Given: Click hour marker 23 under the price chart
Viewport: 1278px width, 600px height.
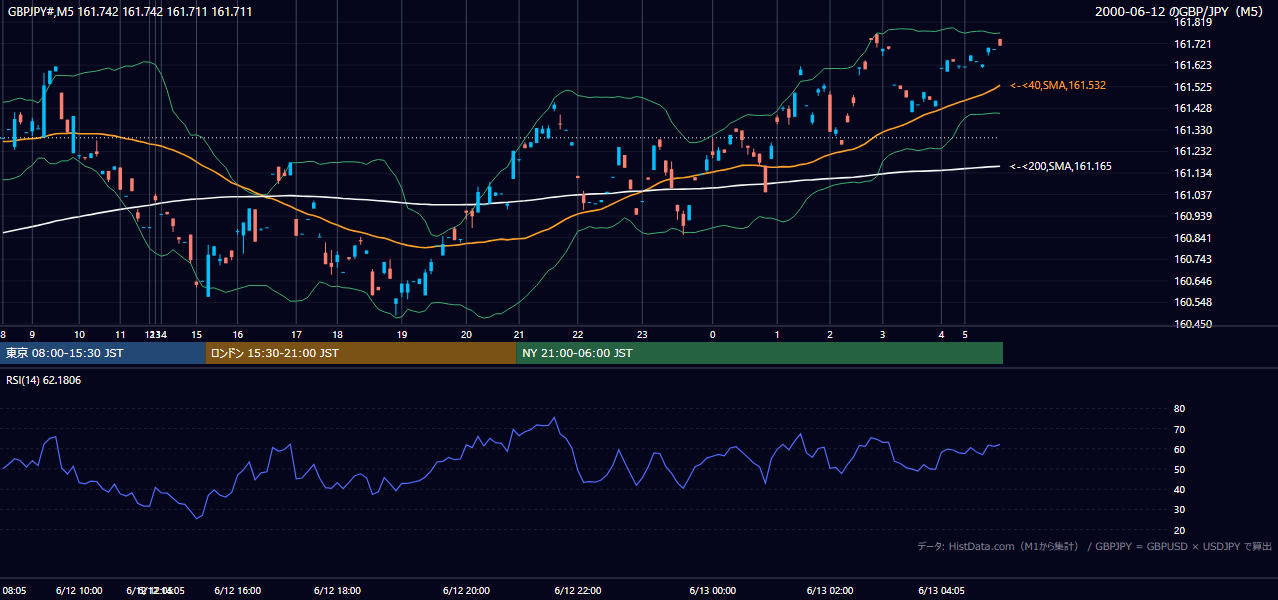Looking at the screenshot, I should click(643, 335).
